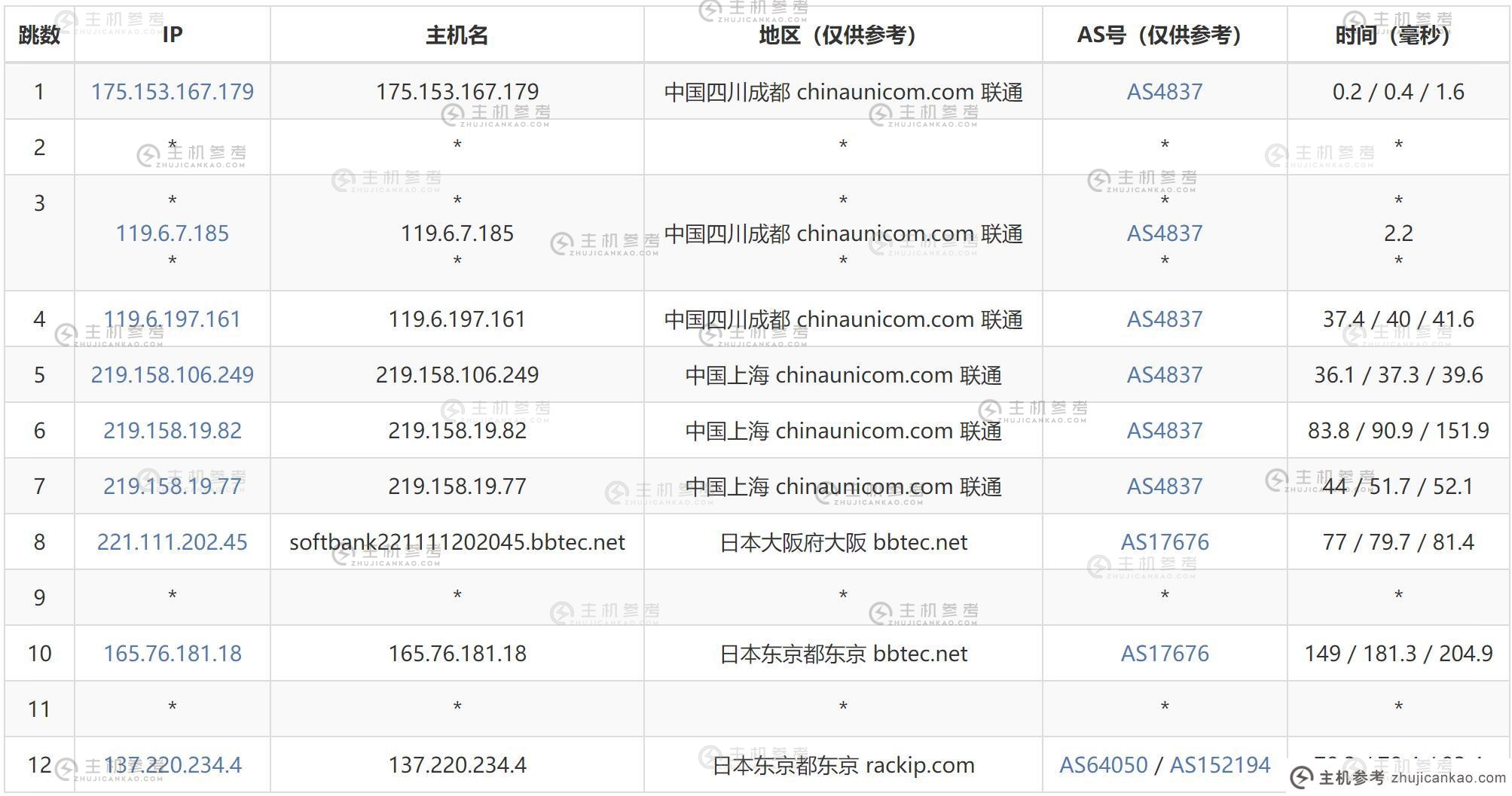Click the 地区（仅供参考） column header
1512x796 pixels.
pyautogui.click(x=843, y=35)
